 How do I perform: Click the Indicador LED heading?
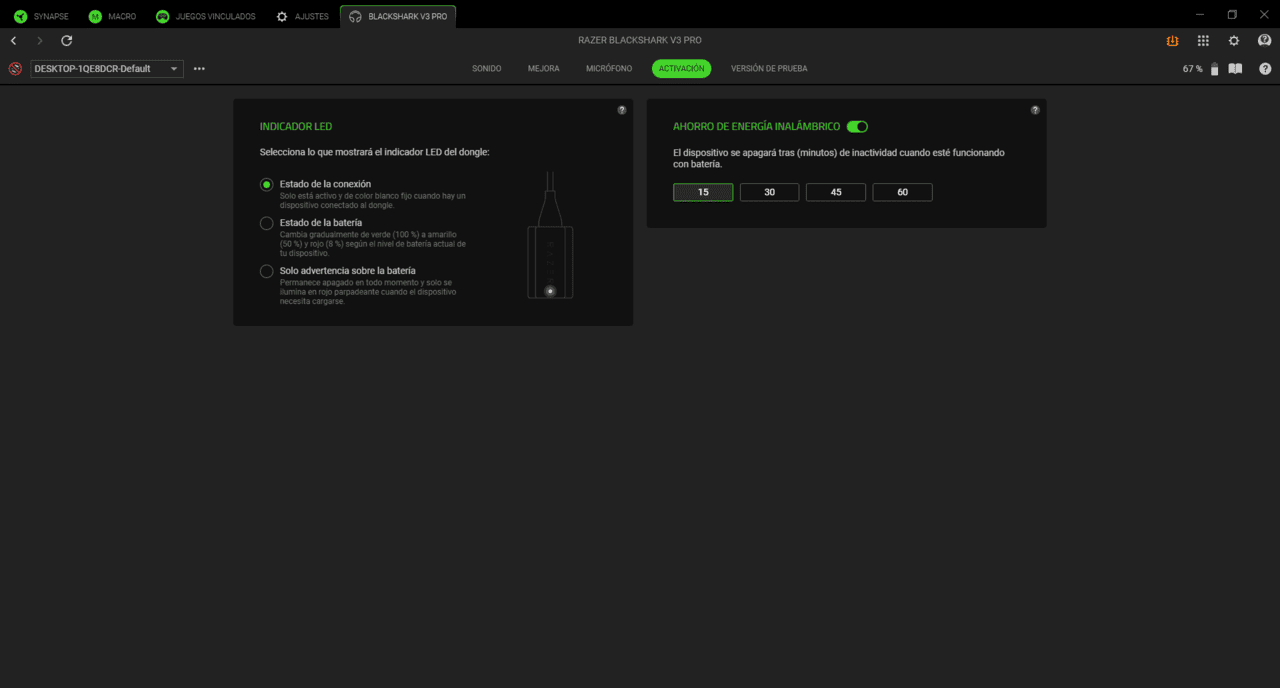click(x=296, y=127)
